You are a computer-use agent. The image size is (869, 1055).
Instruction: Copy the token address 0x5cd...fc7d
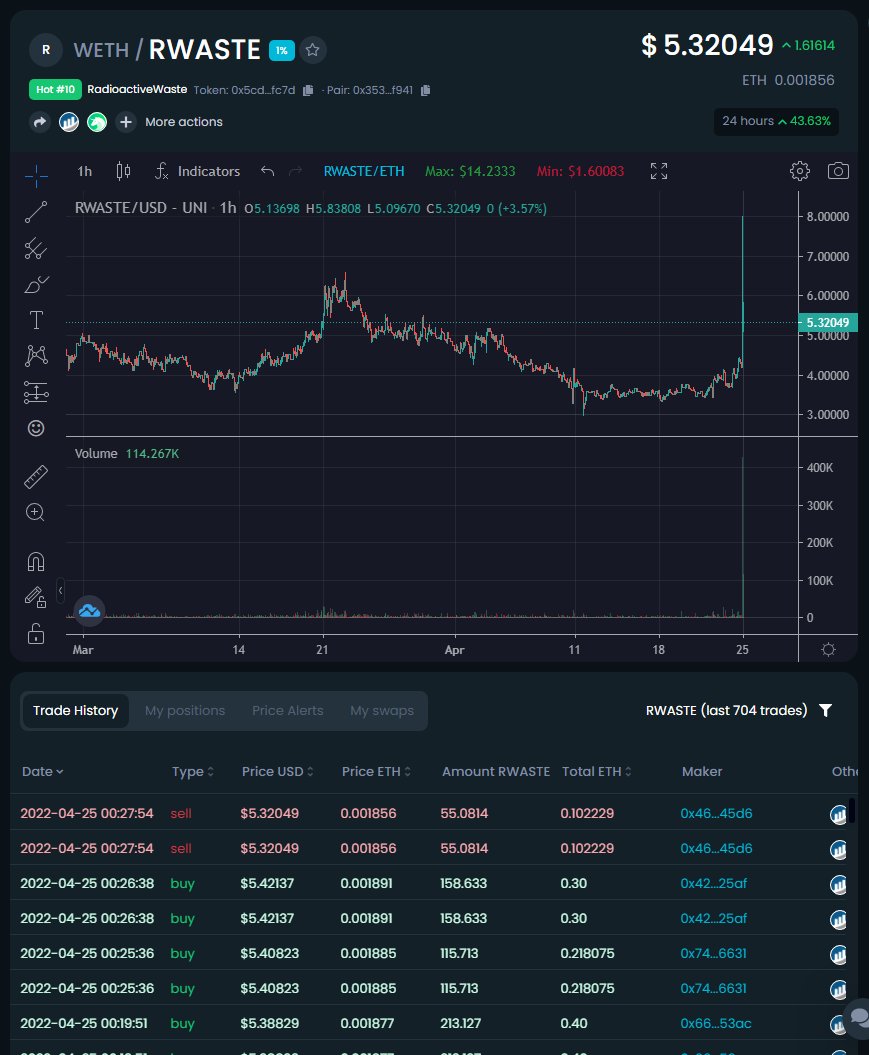308,90
